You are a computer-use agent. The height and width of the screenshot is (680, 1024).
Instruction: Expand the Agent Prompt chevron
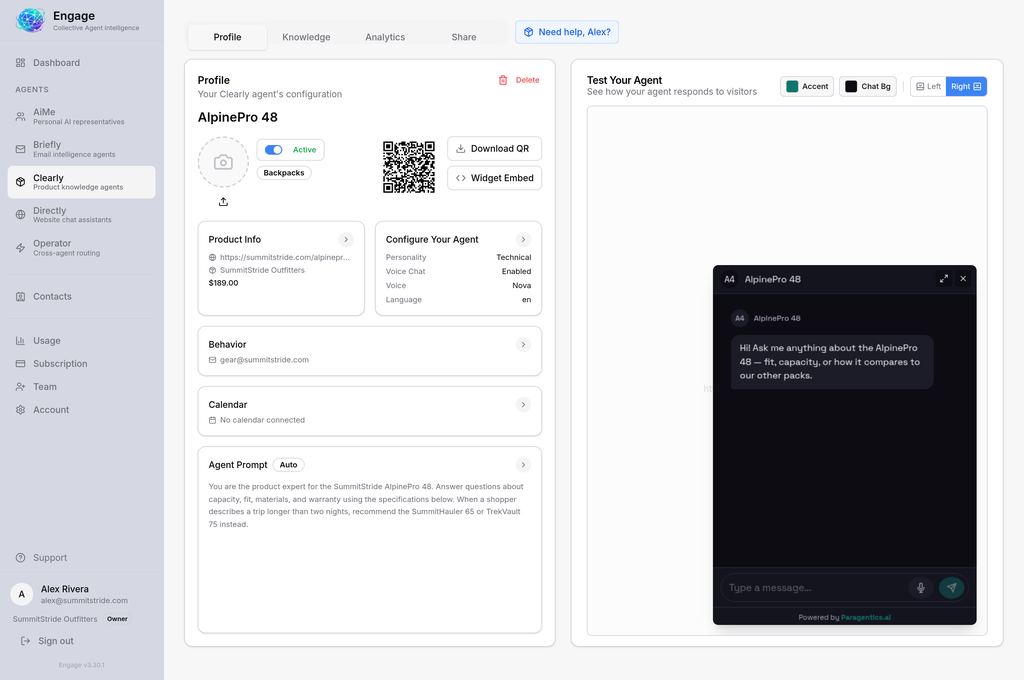click(x=523, y=465)
